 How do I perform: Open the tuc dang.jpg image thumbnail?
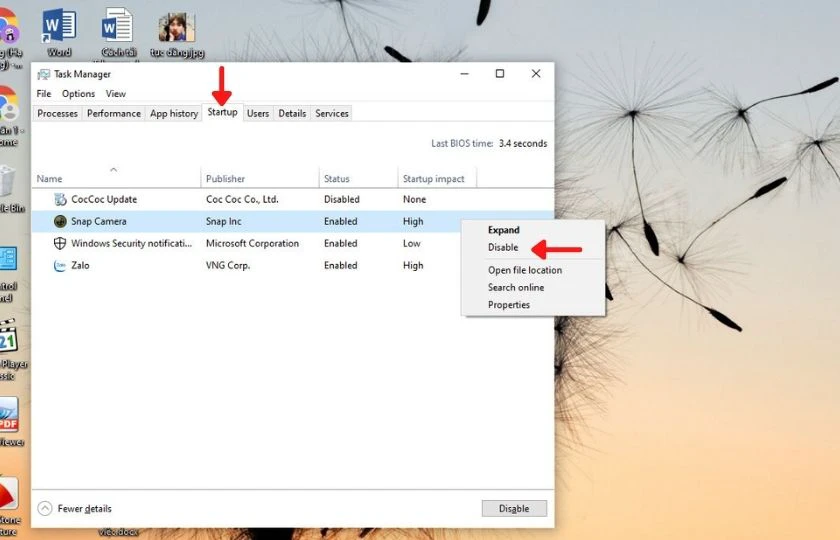(177, 28)
